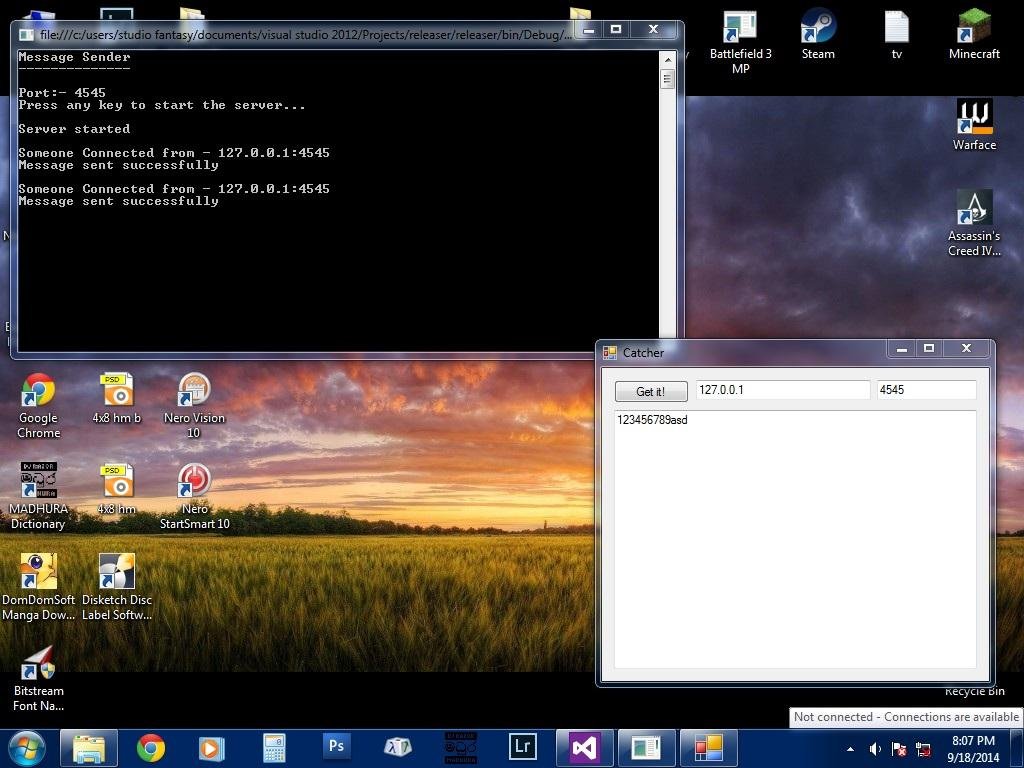Open the Google Chrome desktop shortcut
The height and width of the screenshot is (768, 1024).
(39, 406)
